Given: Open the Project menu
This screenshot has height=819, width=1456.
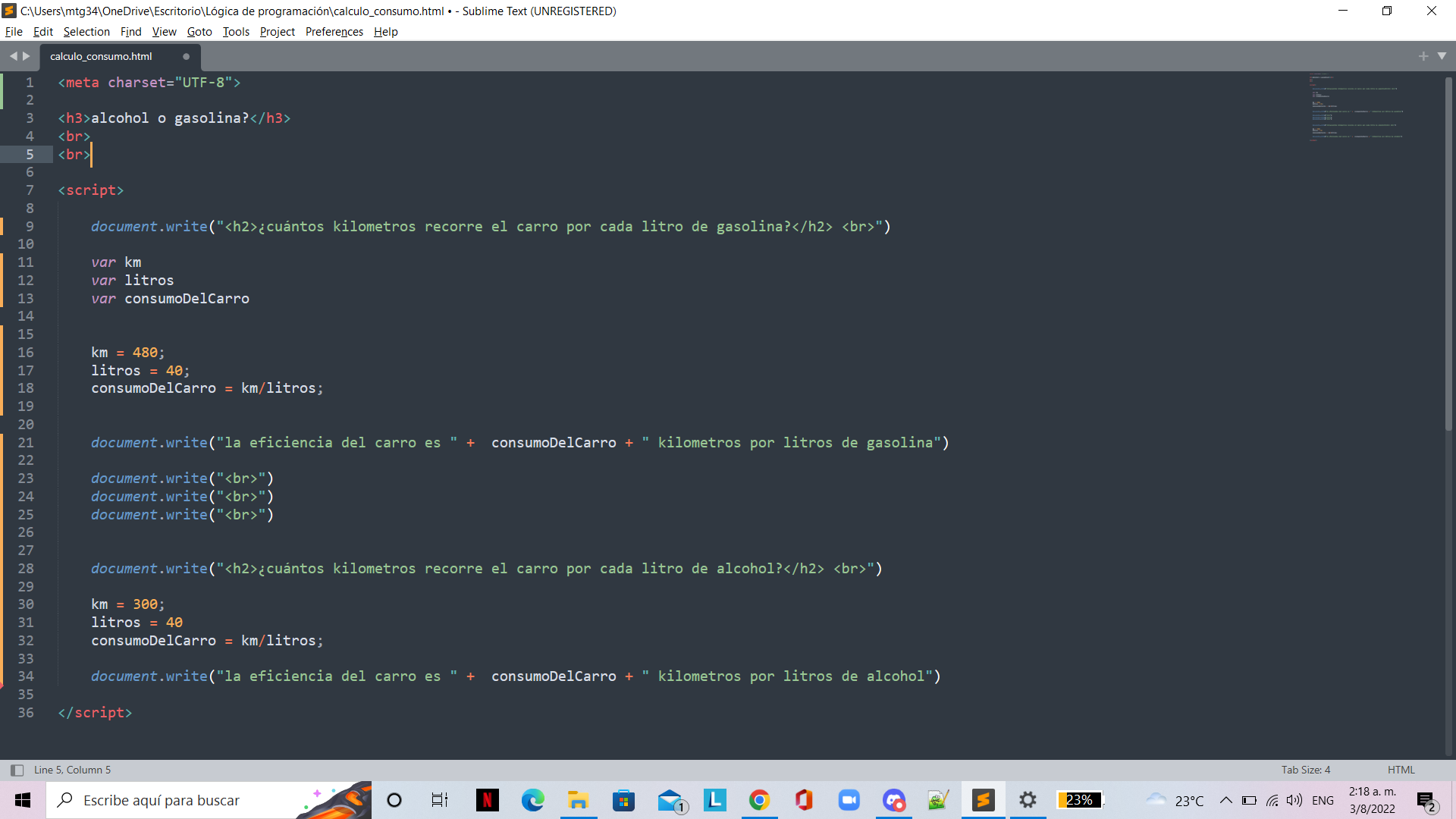Looking at the screenshot, I should [x=277, y=32].
